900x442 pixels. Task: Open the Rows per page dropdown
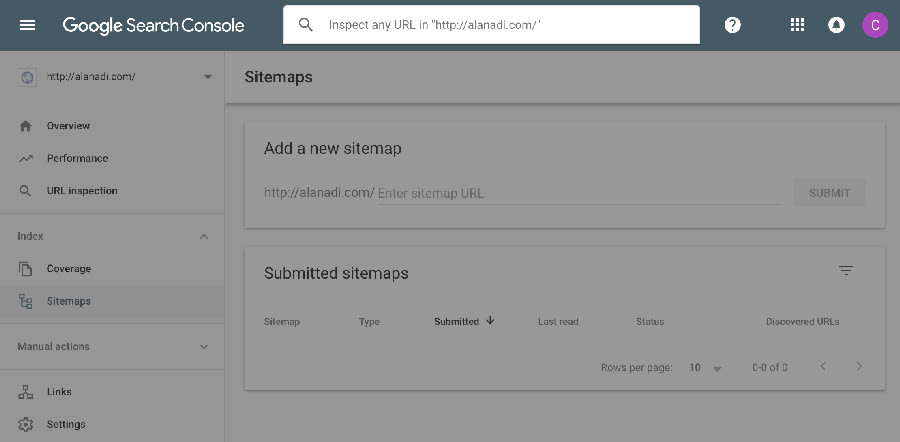click(705, 368)
